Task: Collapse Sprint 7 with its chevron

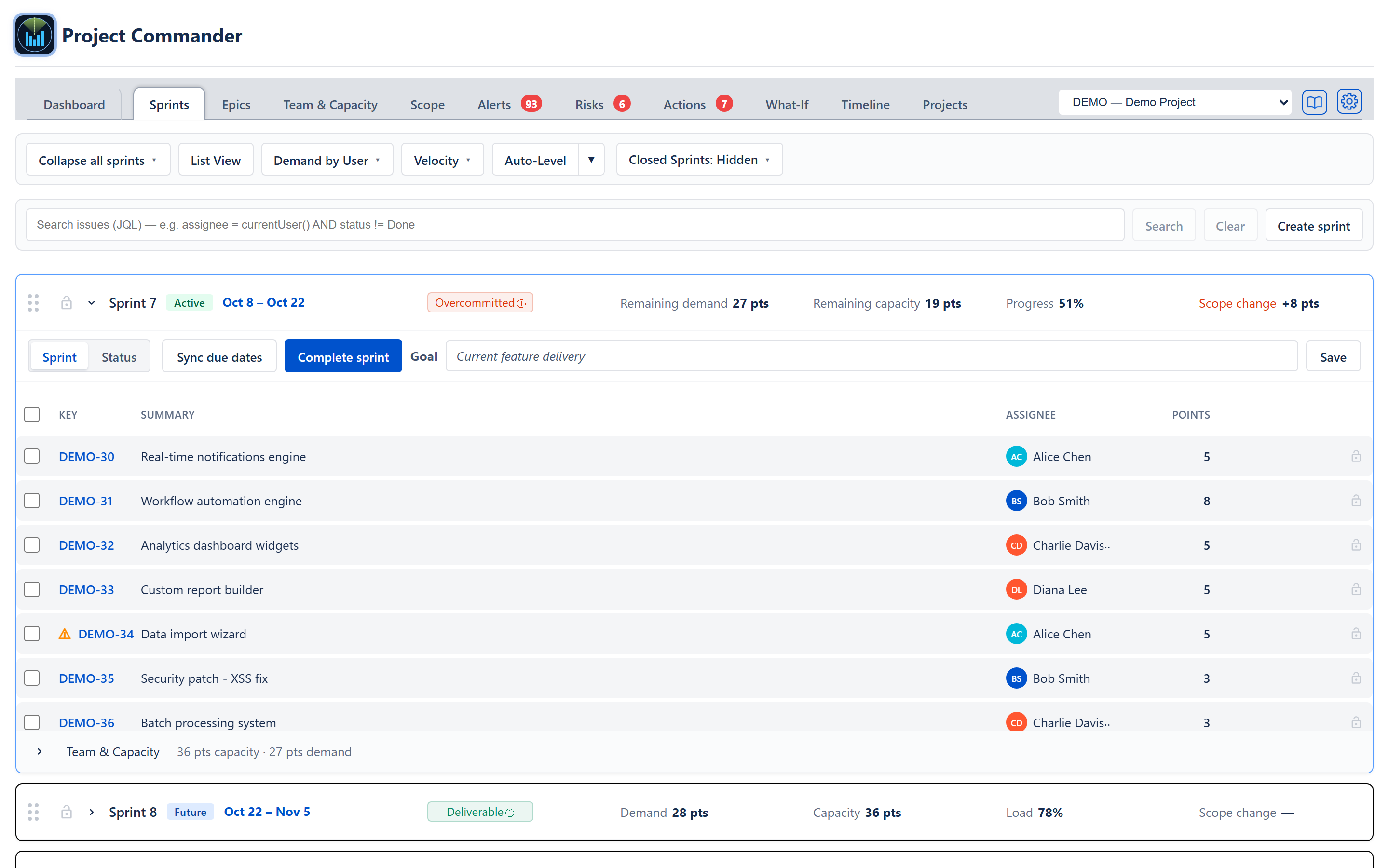Action: (x=91, y=303)
